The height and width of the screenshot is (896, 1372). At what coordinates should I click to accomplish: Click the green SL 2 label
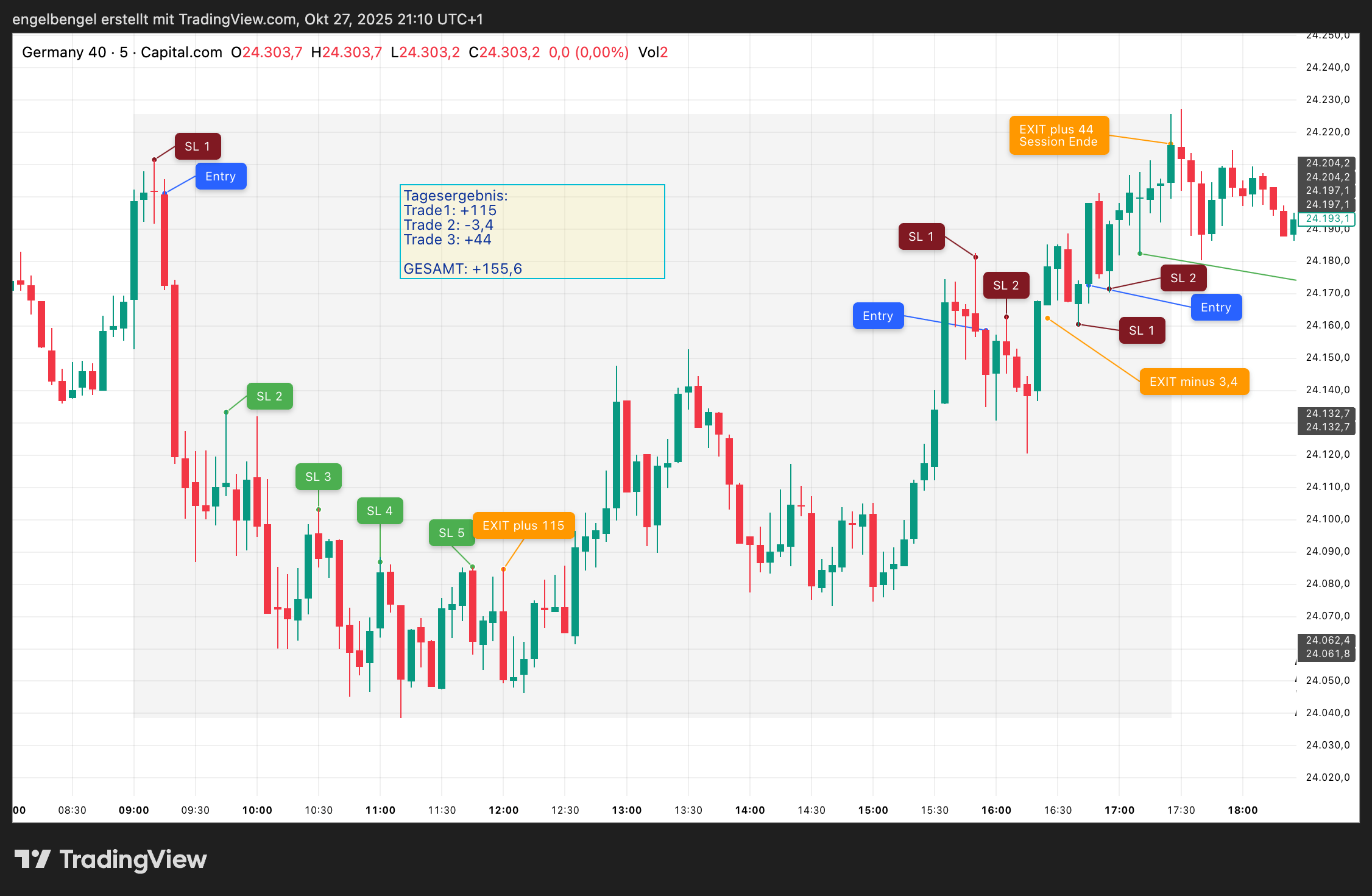point(269,396)
